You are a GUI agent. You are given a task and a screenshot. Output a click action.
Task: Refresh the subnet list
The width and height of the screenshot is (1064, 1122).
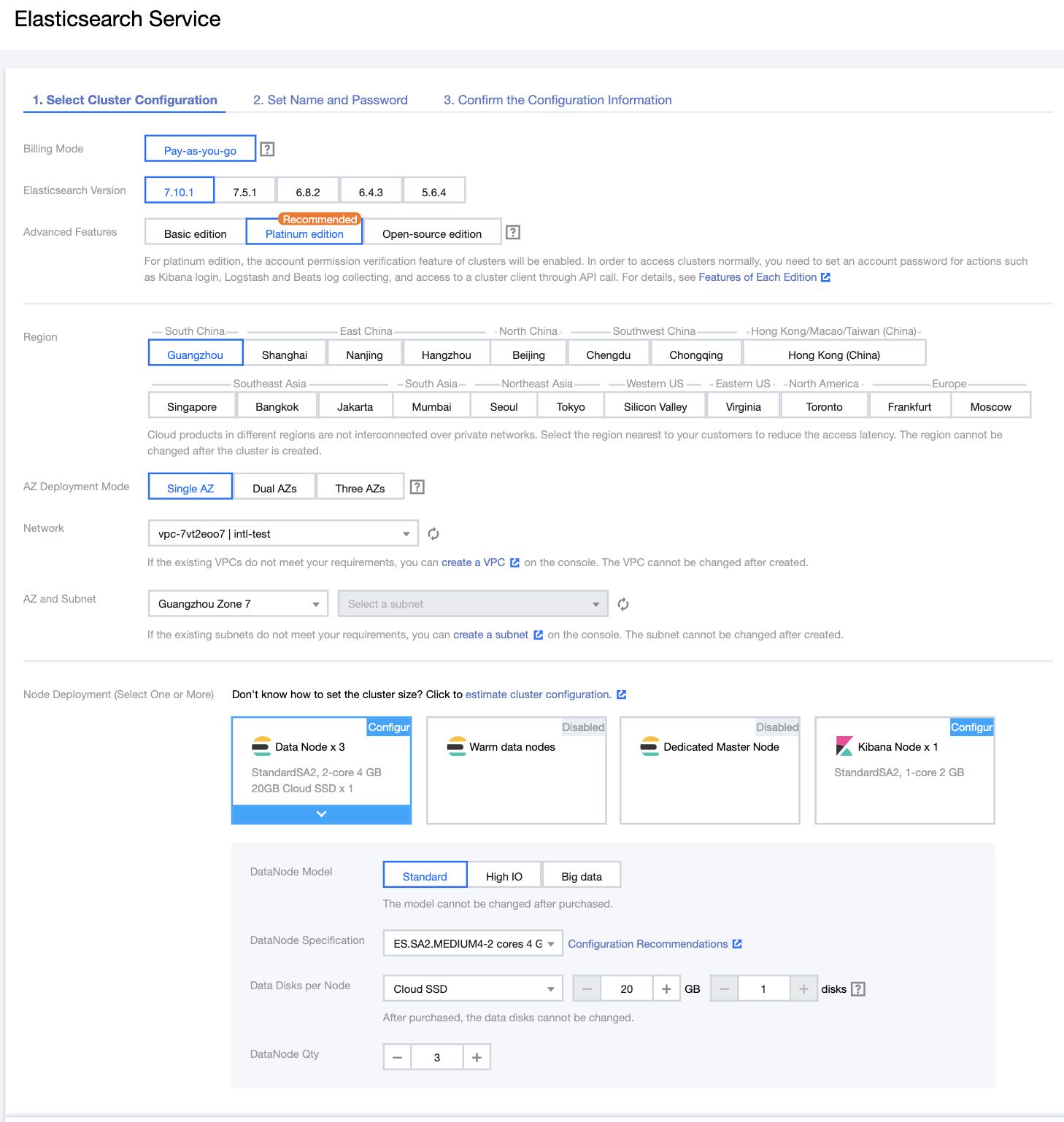click(623, 604)
